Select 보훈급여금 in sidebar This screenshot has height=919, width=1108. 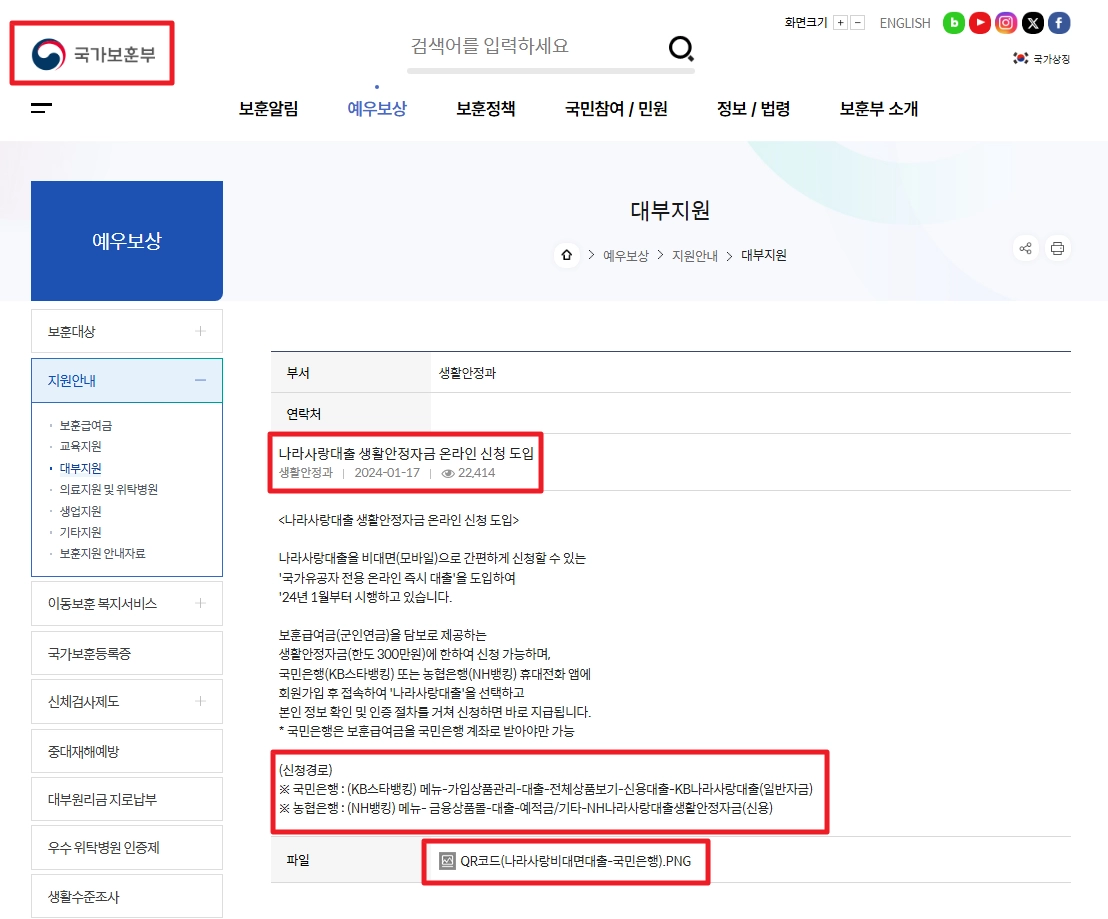pyautogui.click(x=86, y=425)
